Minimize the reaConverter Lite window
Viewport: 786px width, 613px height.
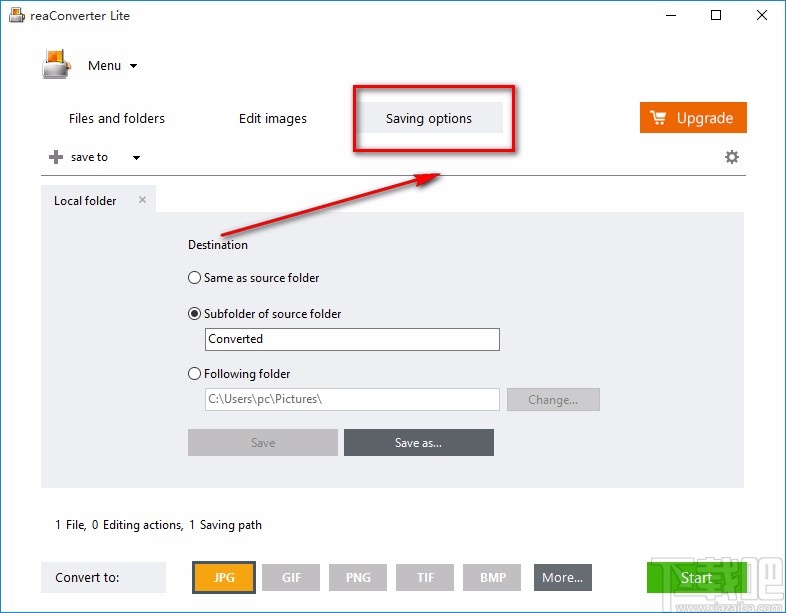(x=671, y=15)
